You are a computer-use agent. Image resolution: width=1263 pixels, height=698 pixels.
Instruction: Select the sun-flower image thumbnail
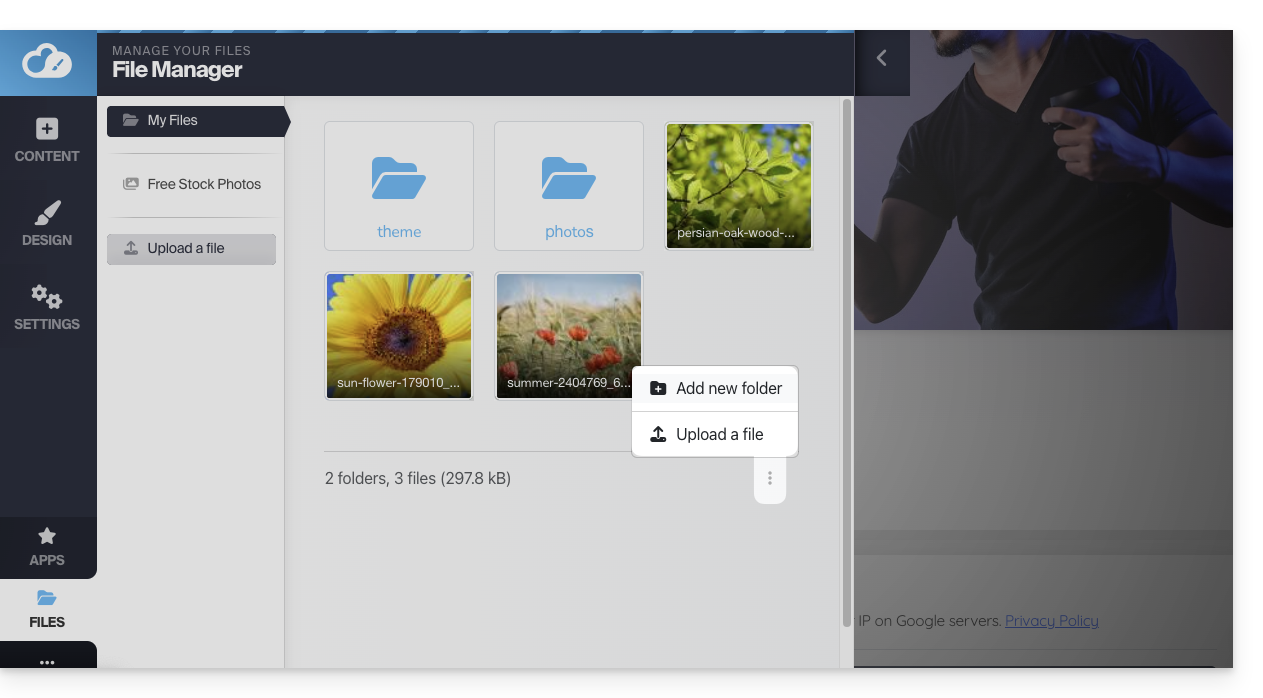point(399,333)
